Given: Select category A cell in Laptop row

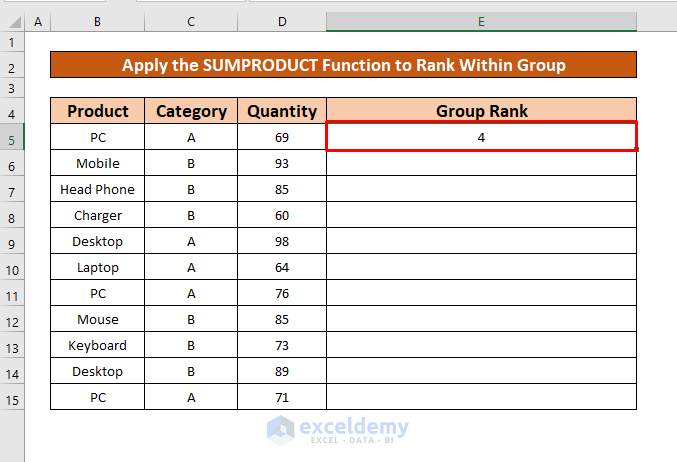Looking at the screenshot, I should pyautogui.click(x=191, y=267).
